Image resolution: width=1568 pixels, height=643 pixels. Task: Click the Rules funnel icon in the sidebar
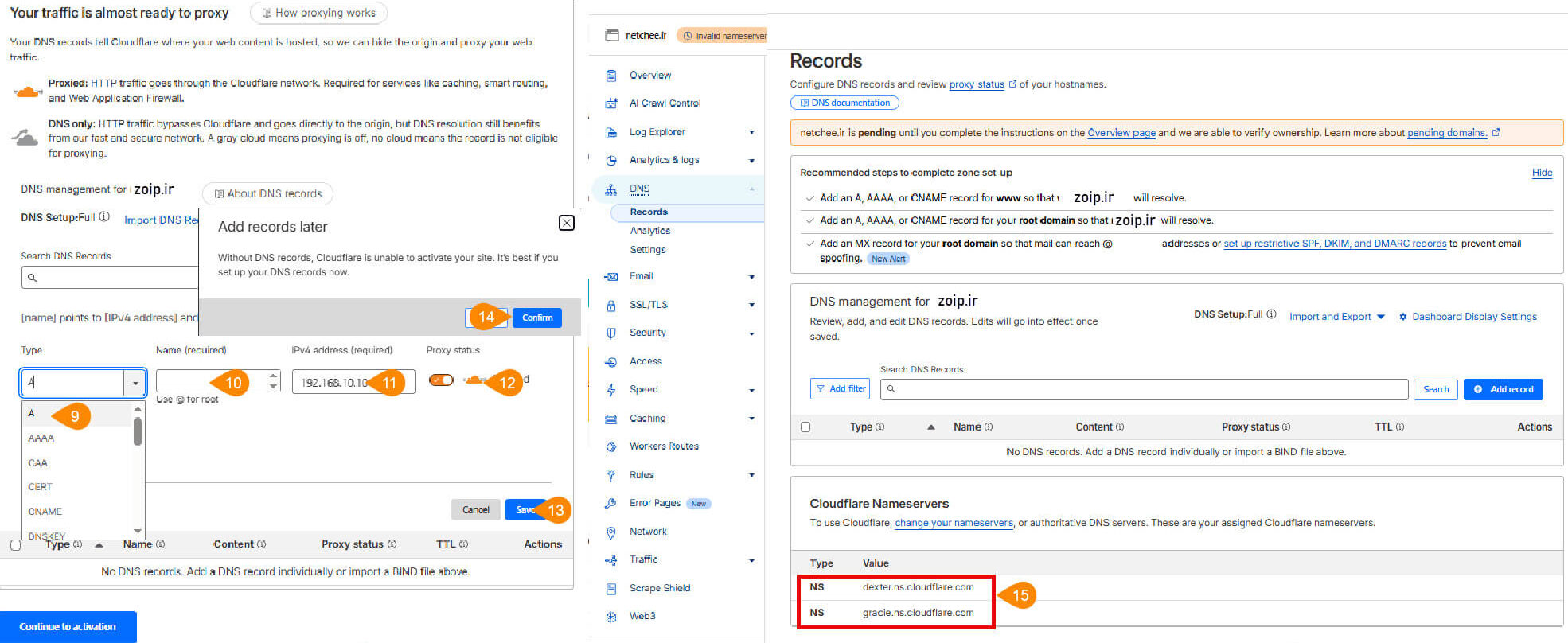tap(611, 475)
